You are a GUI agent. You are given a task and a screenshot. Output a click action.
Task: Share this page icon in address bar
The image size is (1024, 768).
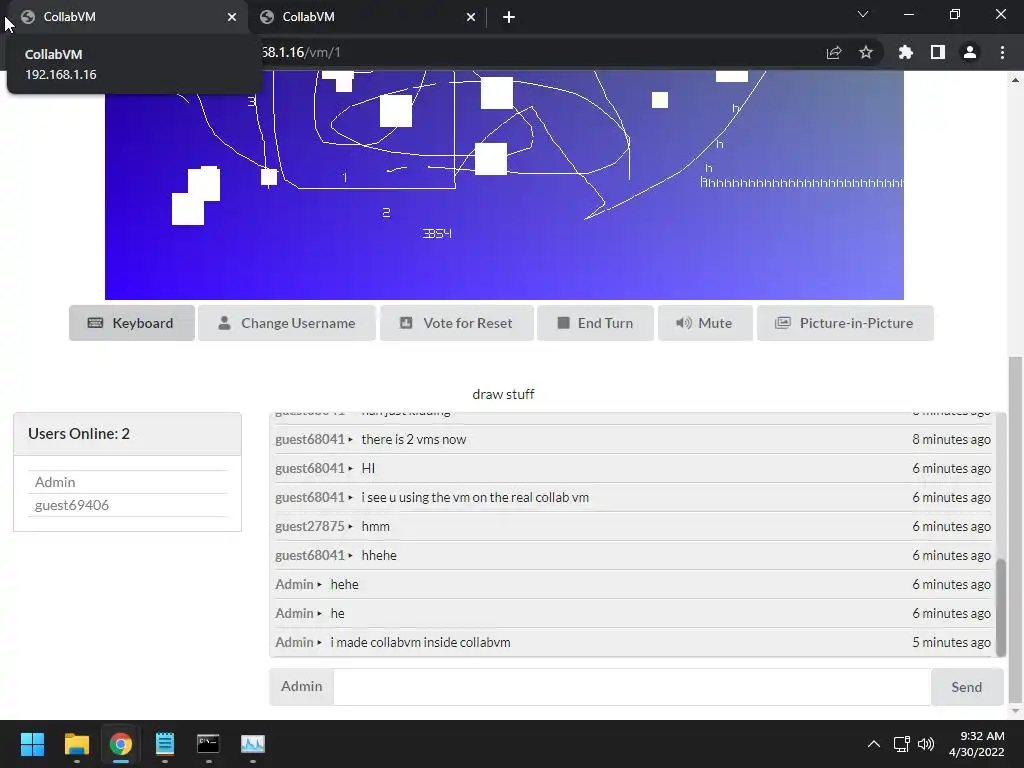click(x=834, y=52)
